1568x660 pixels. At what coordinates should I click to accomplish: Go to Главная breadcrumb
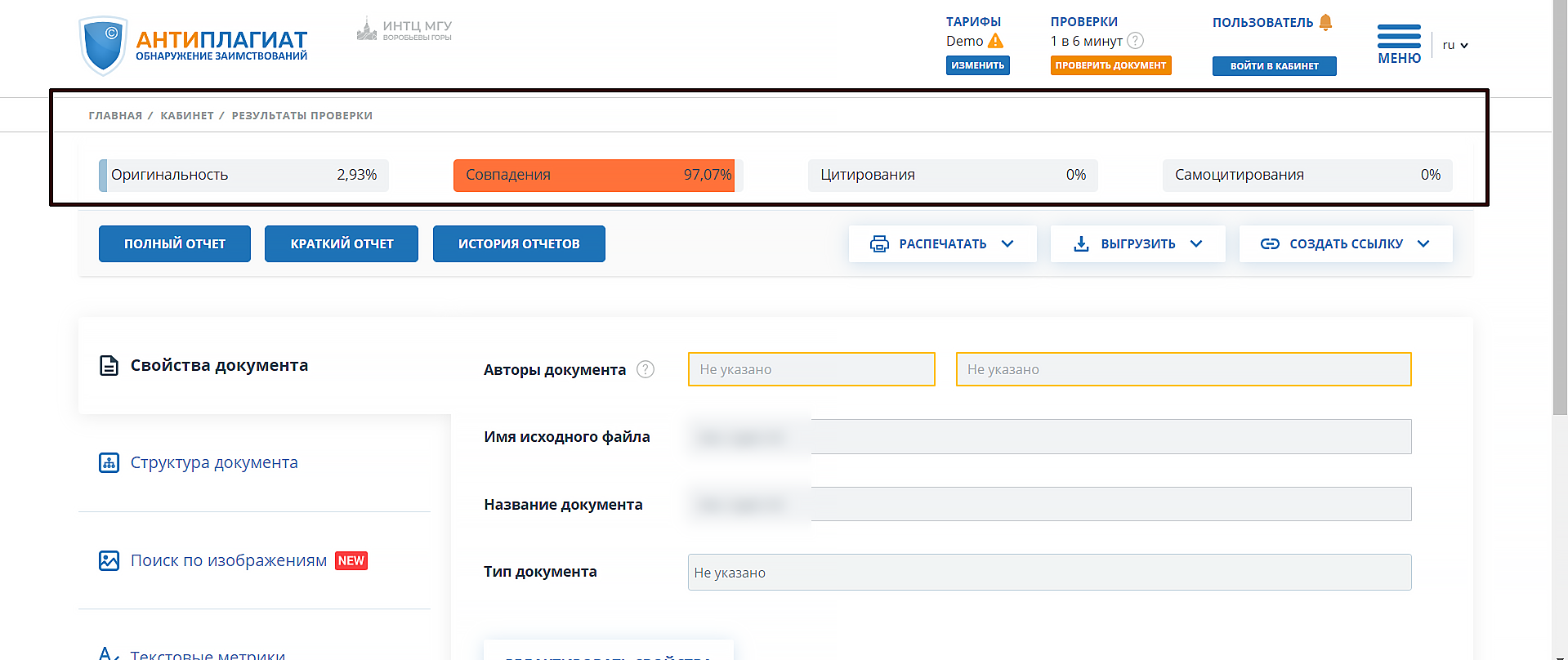(x=115, y=115)
